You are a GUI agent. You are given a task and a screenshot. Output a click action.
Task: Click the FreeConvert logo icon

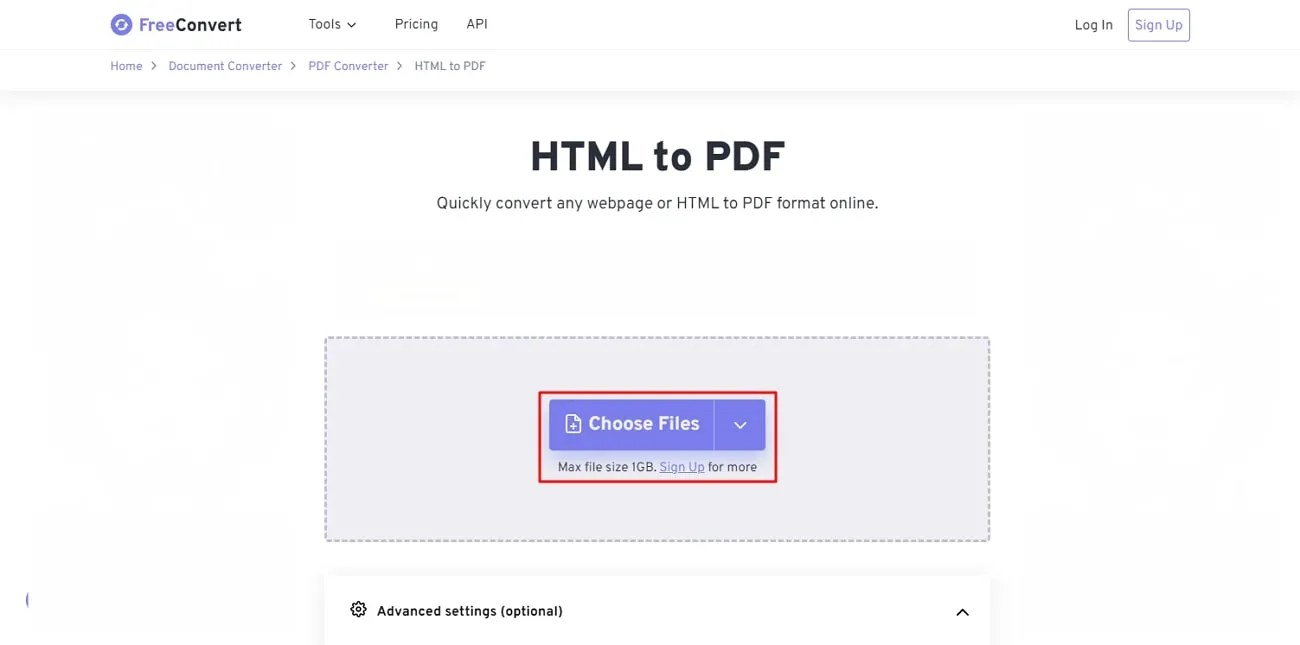(122, 24)
